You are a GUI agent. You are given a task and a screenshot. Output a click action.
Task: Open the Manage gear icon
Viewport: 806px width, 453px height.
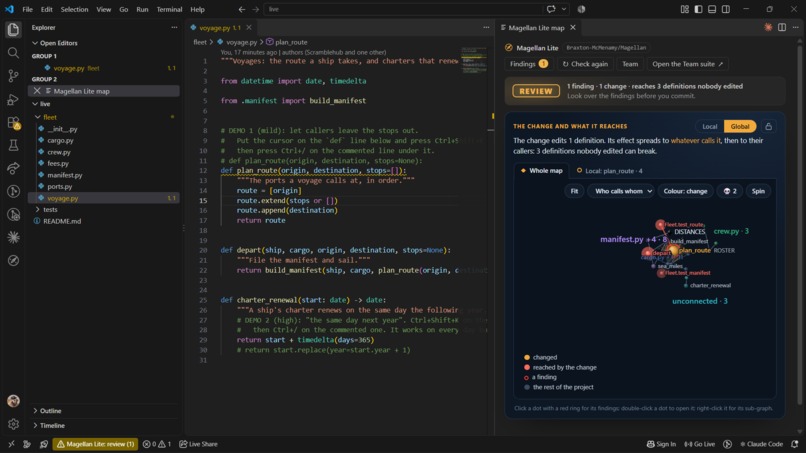click(13, 424)
